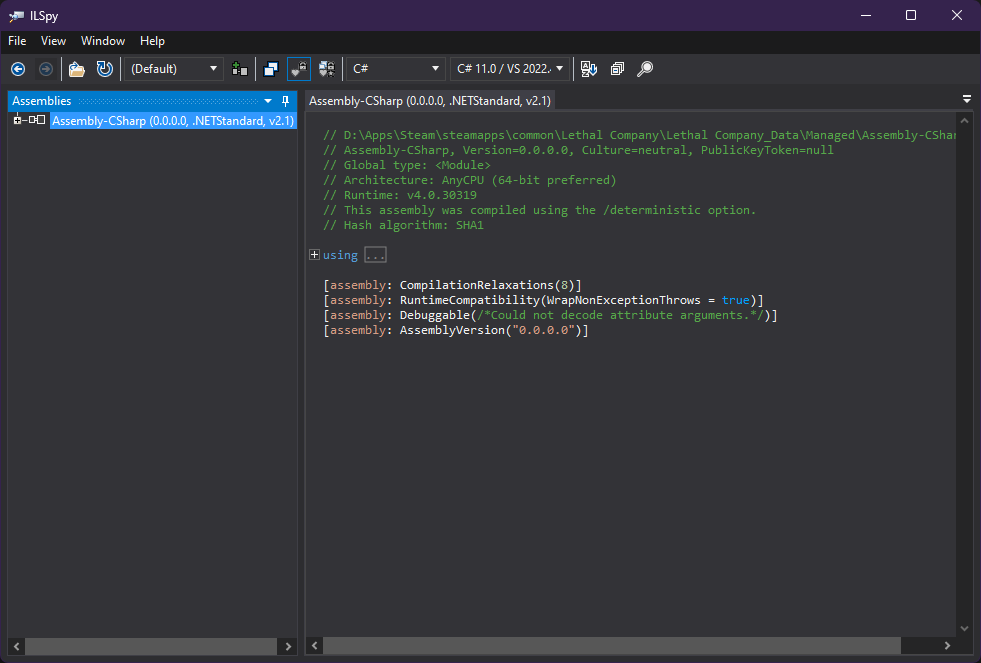The width and height of the screenshot is (981, 663).
Task: Click the copy-code stacked-pages icon
Action: pyautogui.click(x=616, y=69)
